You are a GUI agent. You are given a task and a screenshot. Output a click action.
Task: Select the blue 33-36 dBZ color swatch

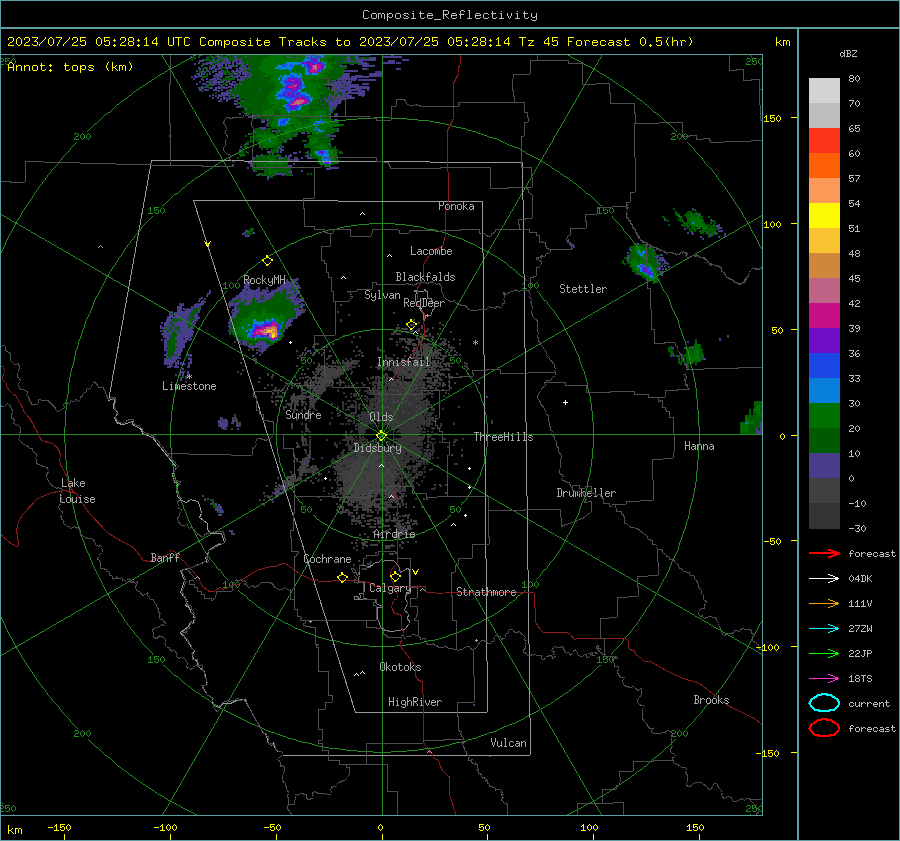(824, 366)
